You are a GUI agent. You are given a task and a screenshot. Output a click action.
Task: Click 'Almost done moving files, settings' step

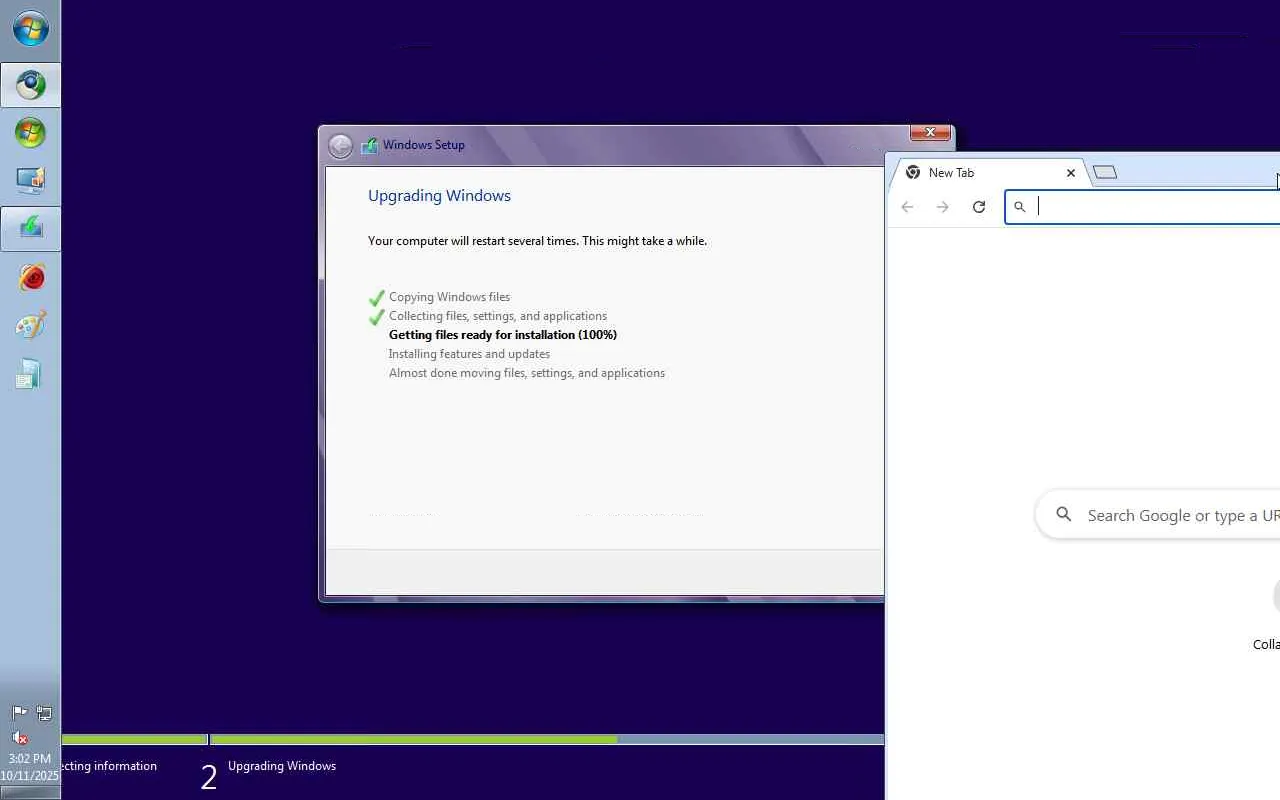[527, 373]
